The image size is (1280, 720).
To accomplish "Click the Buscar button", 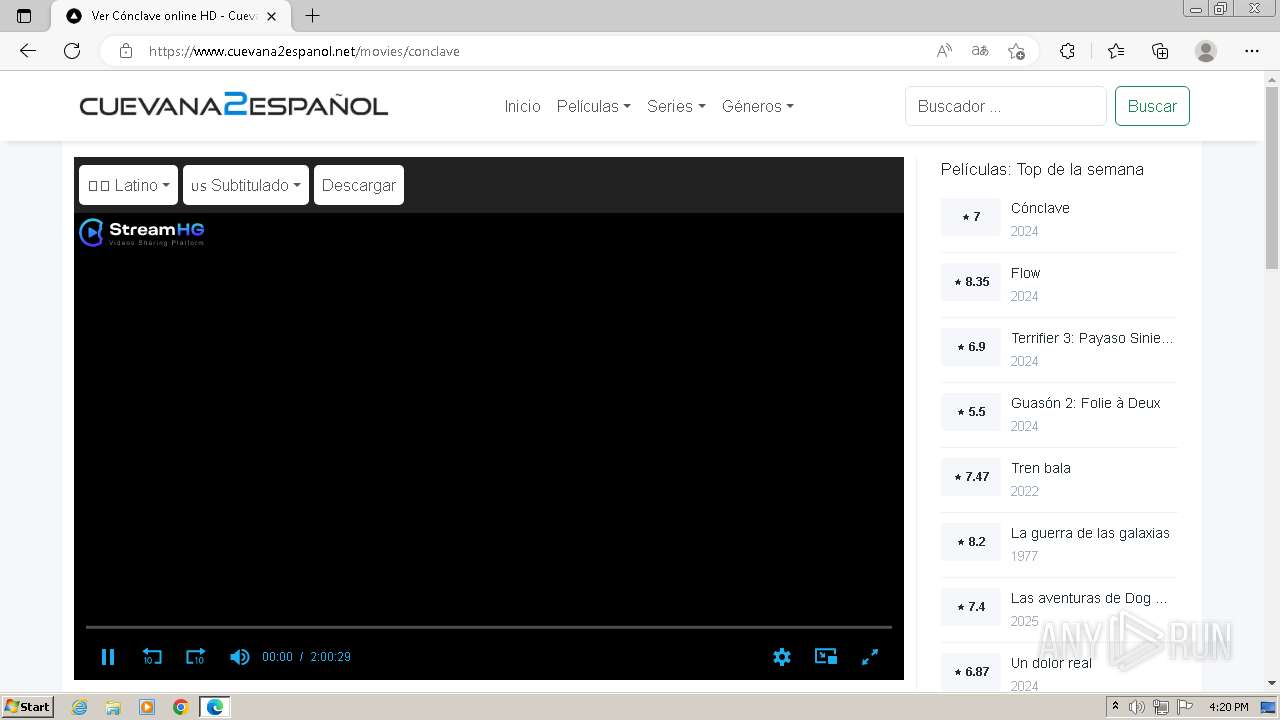I will tap(1152, 106).
